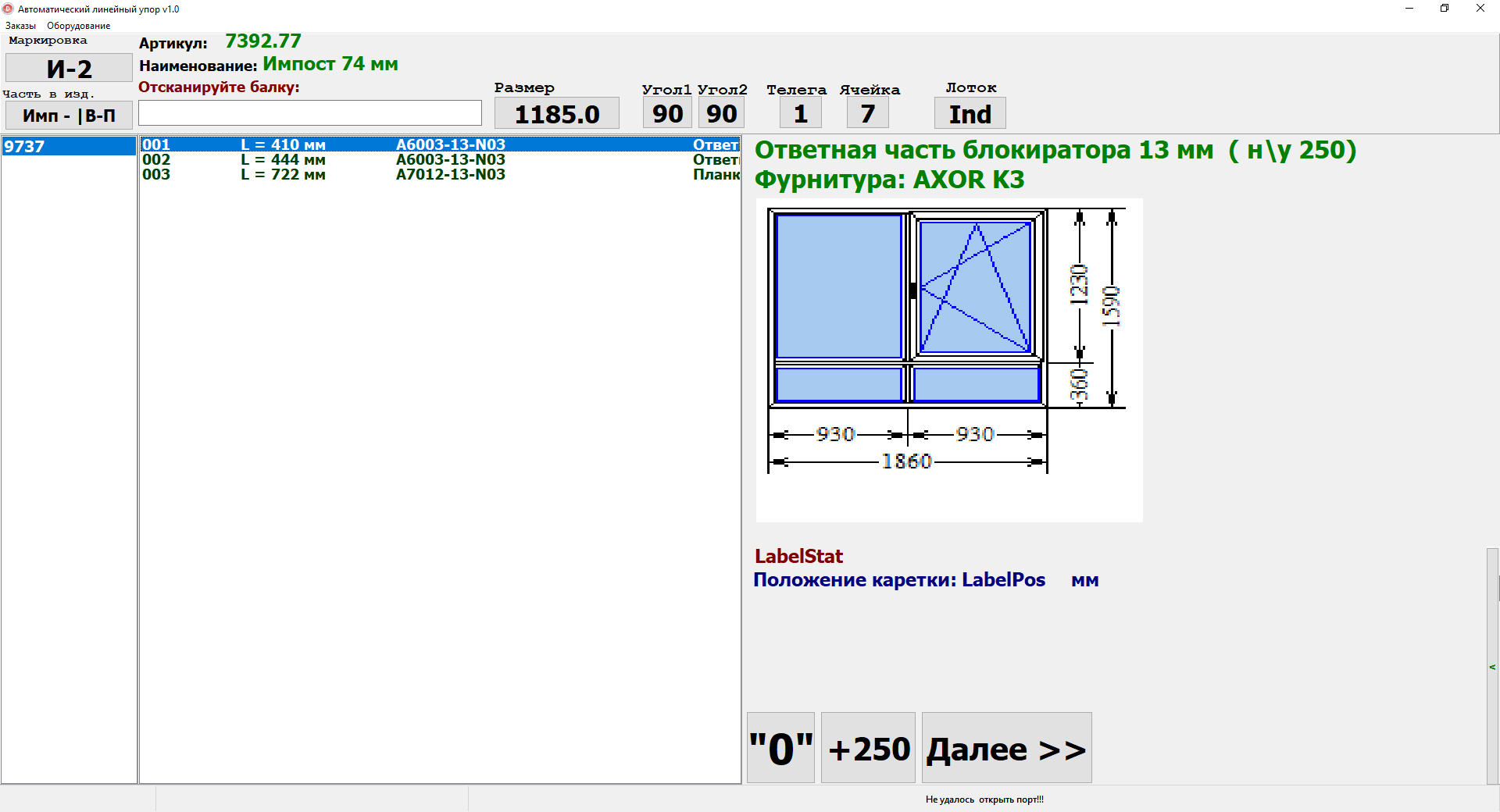Click the Ячейка value 7 button
The width and height of the screenshot is (1500, 812).
867,114
